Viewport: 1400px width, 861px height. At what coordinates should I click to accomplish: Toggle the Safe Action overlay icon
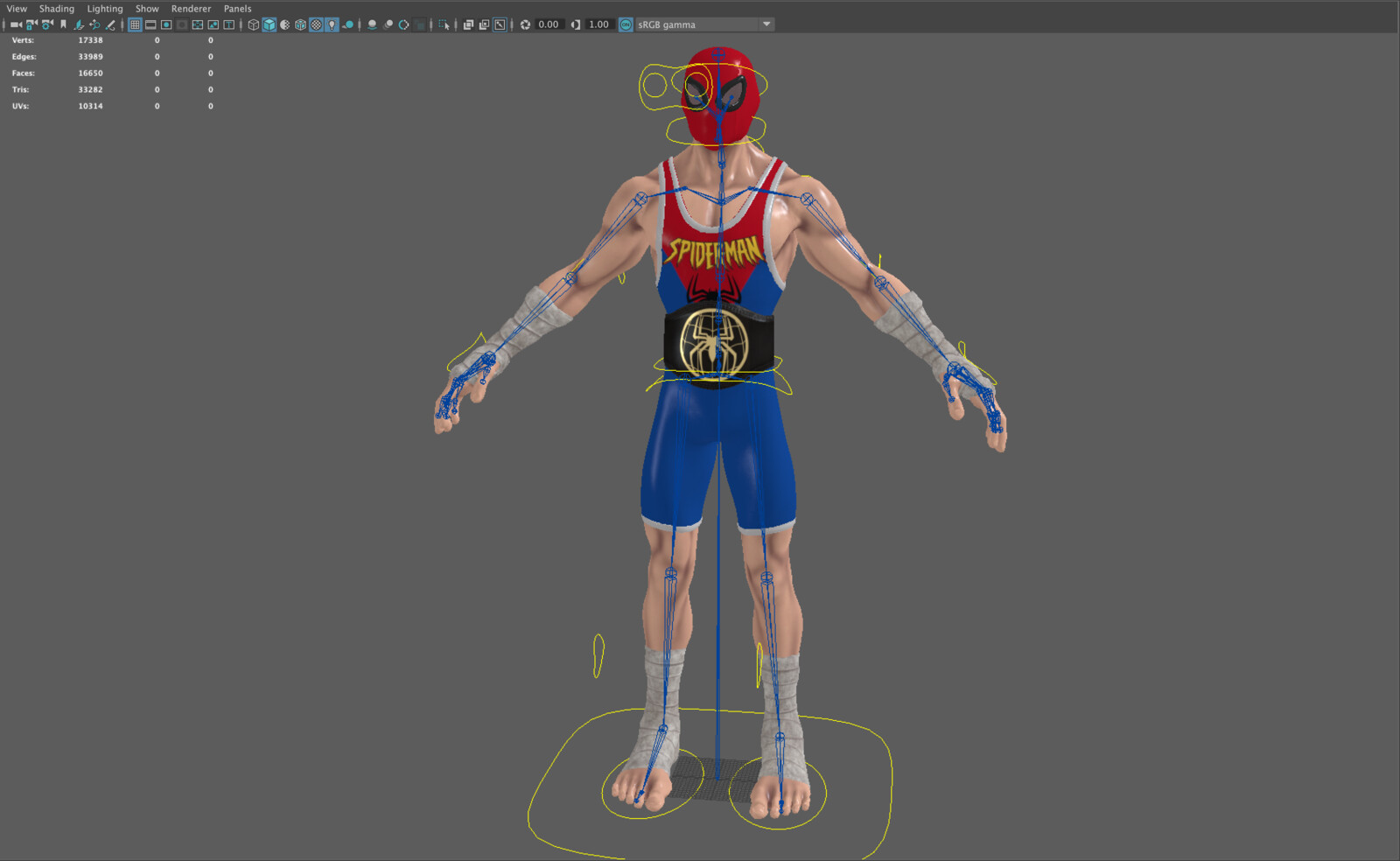[213, 24]
